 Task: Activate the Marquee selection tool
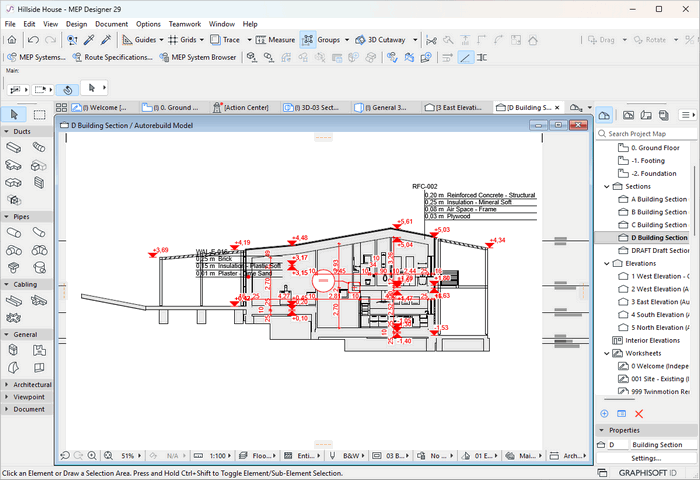tap(39, 115)
